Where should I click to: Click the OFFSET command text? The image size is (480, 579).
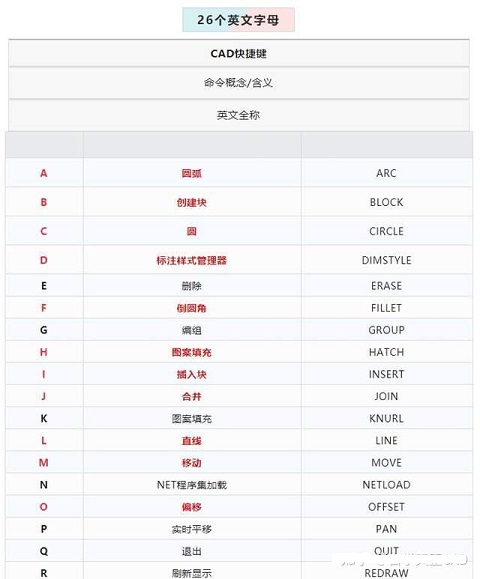pyautogui.click(x=386, y=507)
